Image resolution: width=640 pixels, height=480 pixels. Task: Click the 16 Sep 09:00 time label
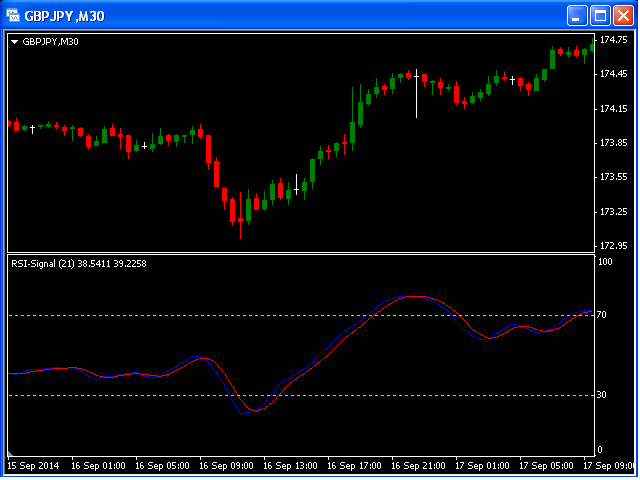228,465
